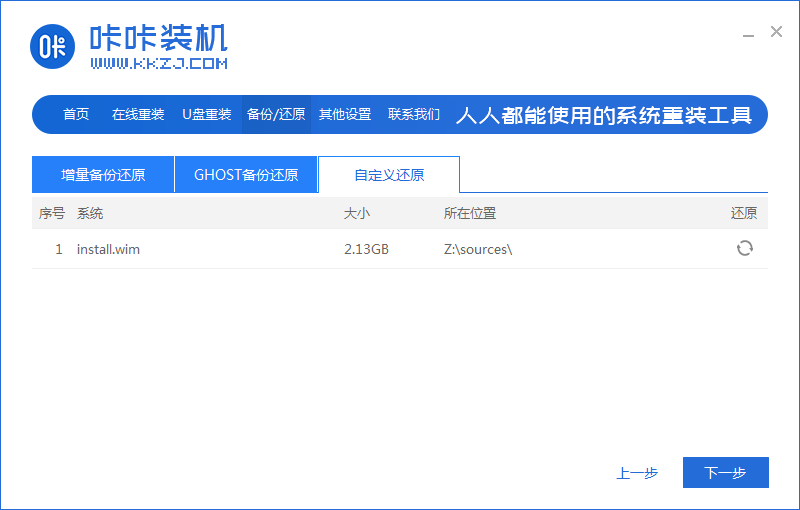Minimize the 咔咔装机 window
The image size is (800, 510).
point(749,33)
